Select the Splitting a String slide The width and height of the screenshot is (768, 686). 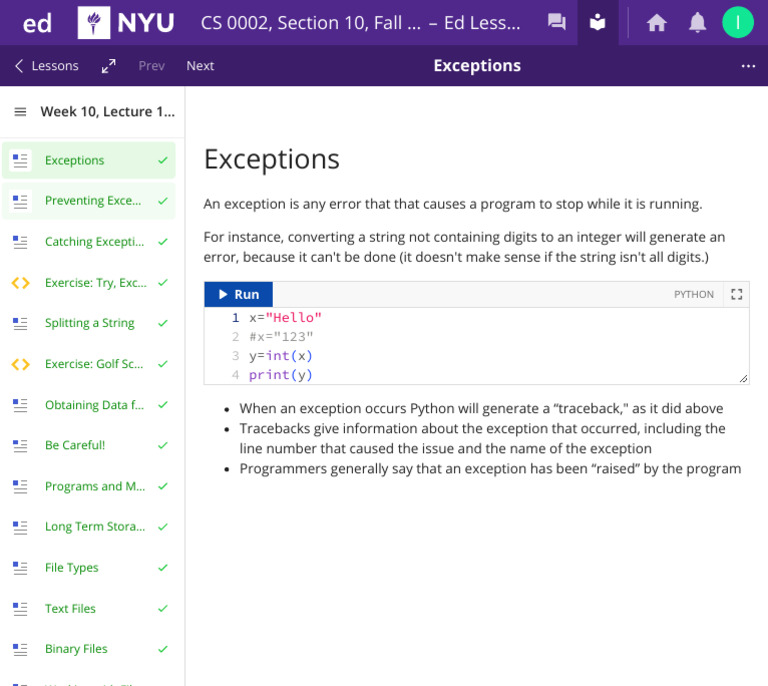click(x=89, y=323)
